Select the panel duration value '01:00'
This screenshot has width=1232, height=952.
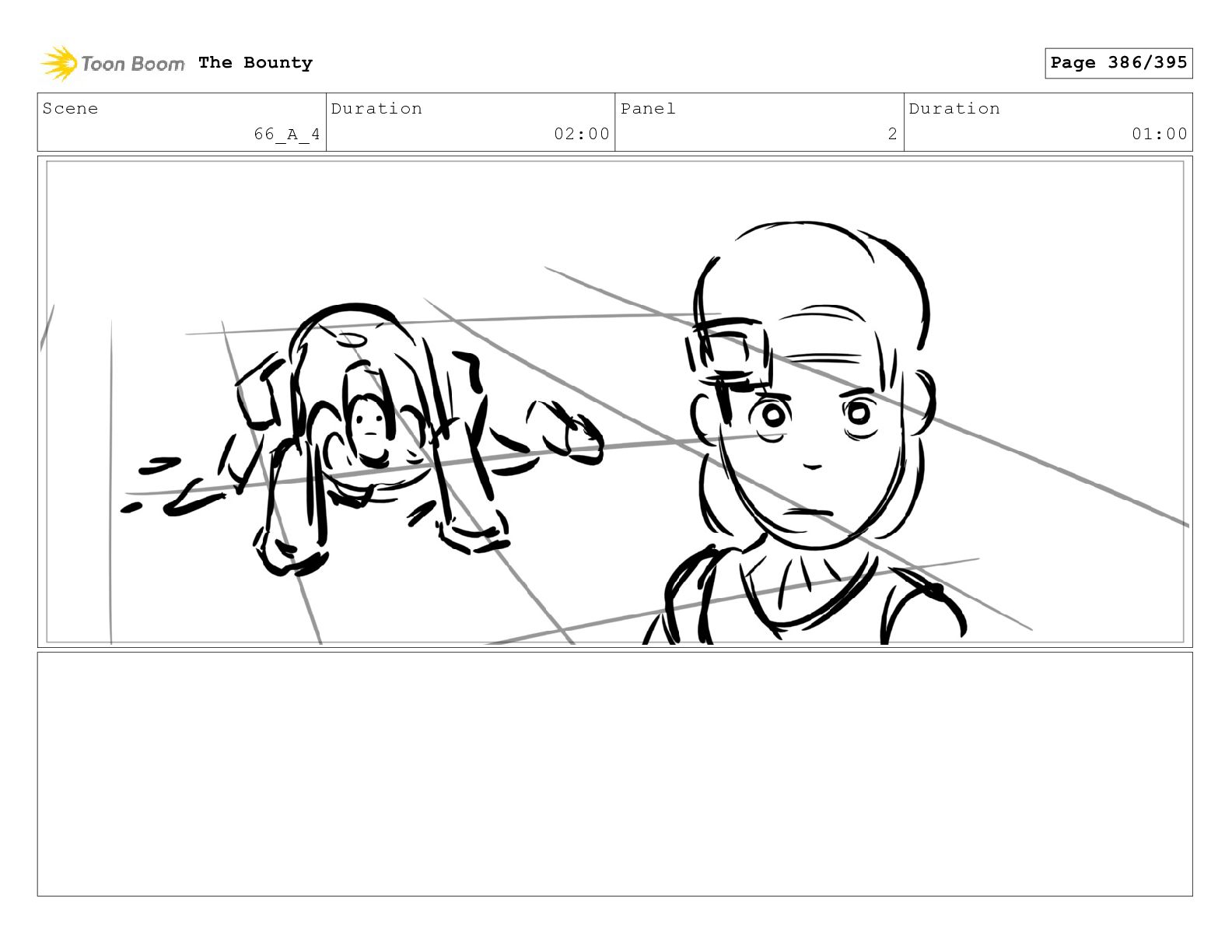(1160, 134)
